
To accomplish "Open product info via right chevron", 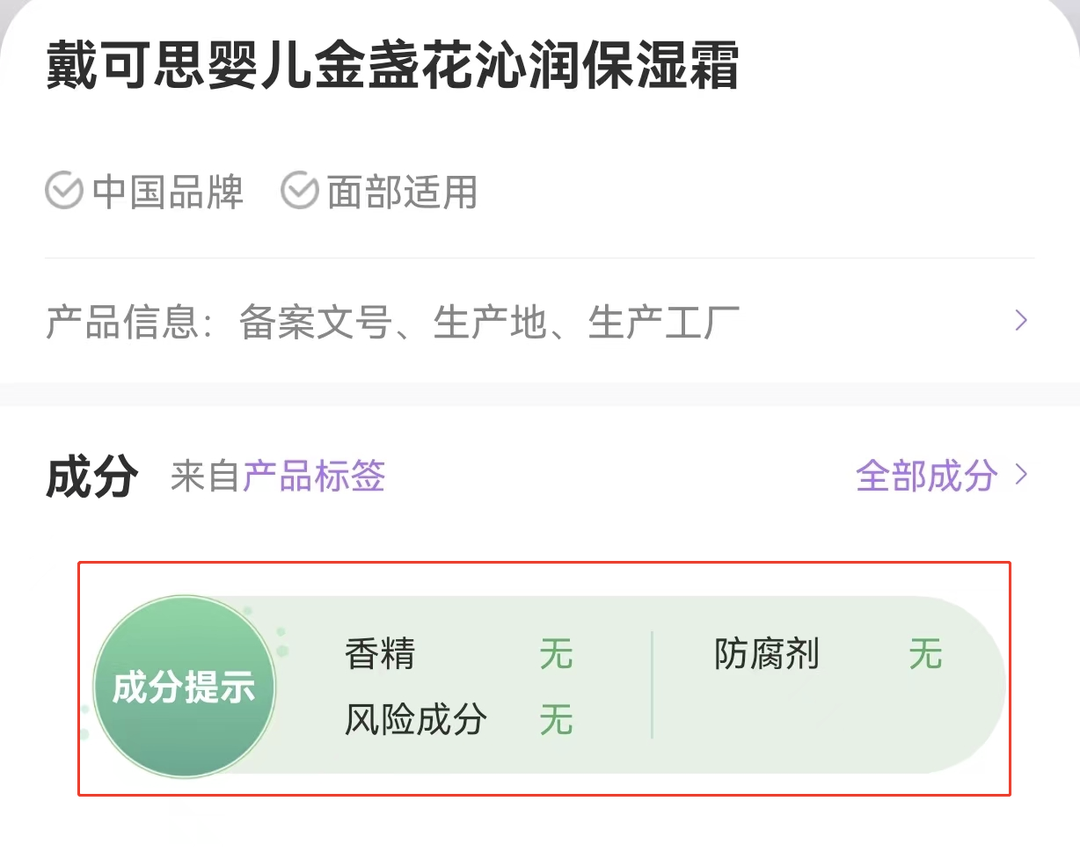I will click(1021, 320).
